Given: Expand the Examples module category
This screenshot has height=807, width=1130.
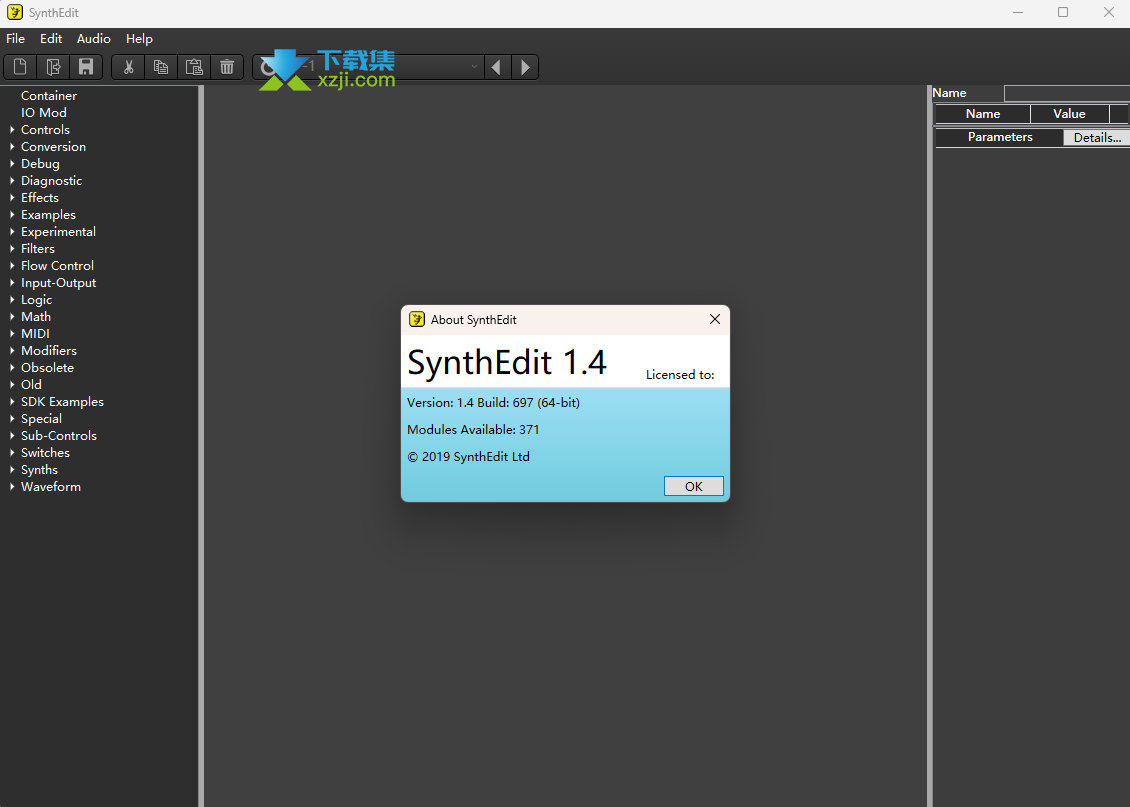Looking at the screenshot, I should [x=12, y=215].
